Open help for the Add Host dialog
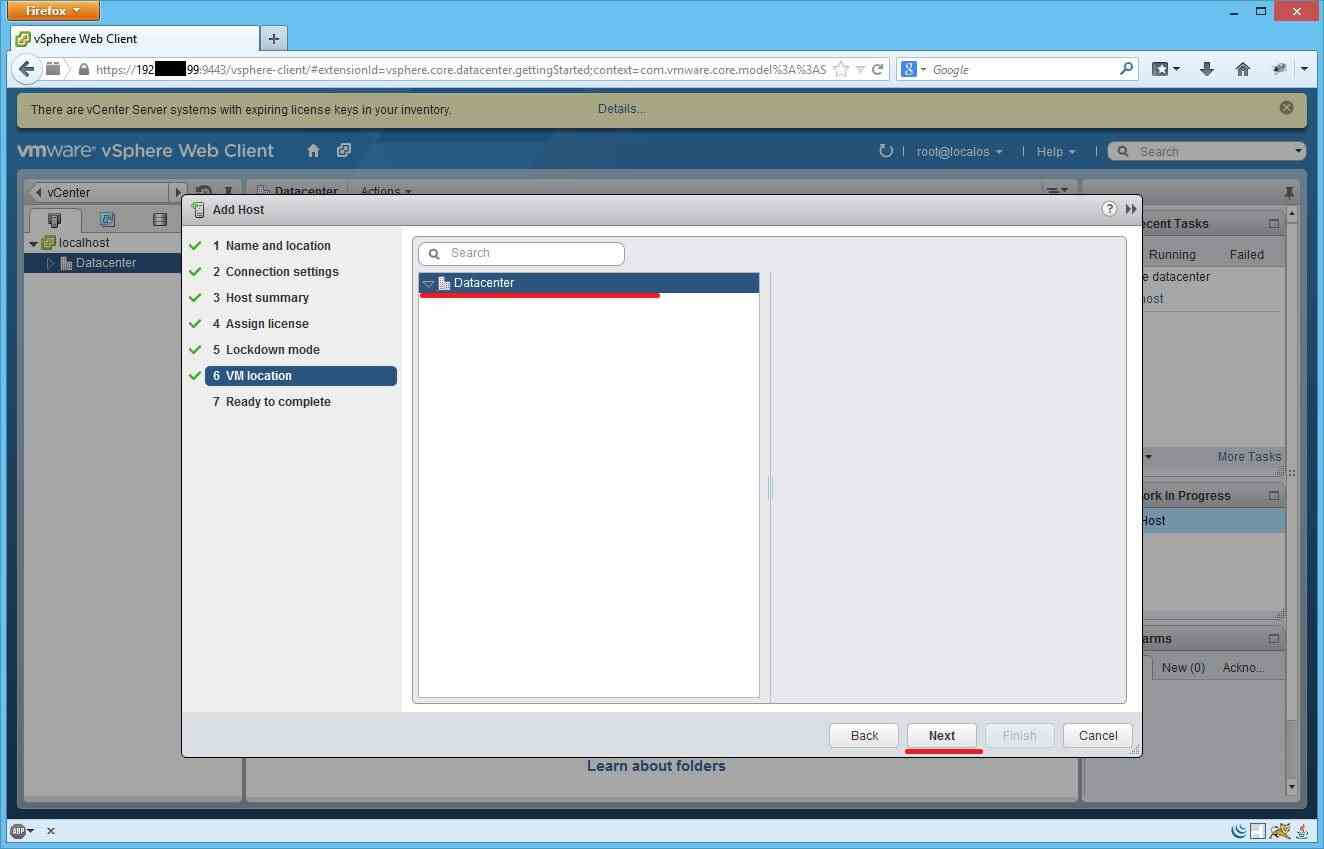This screenshot has height=849, width=1324. pos(1109,209)
